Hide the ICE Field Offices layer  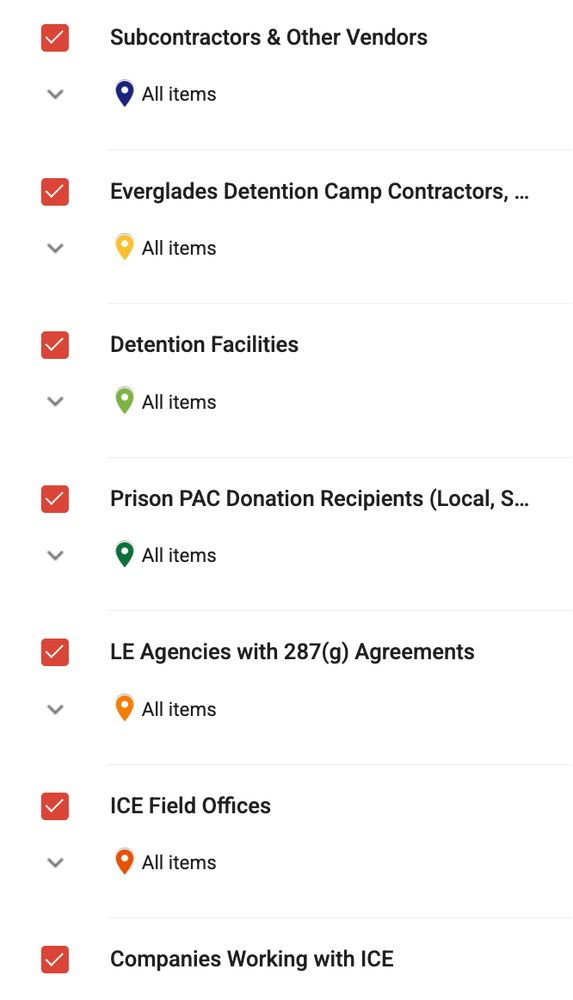(x=55, y=806)
